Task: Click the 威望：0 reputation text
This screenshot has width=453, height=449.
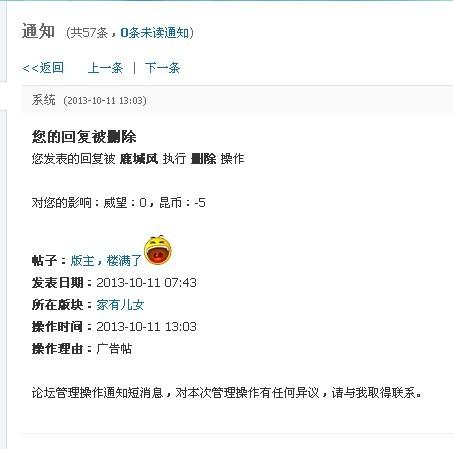Action: click(x=125, y=202)
